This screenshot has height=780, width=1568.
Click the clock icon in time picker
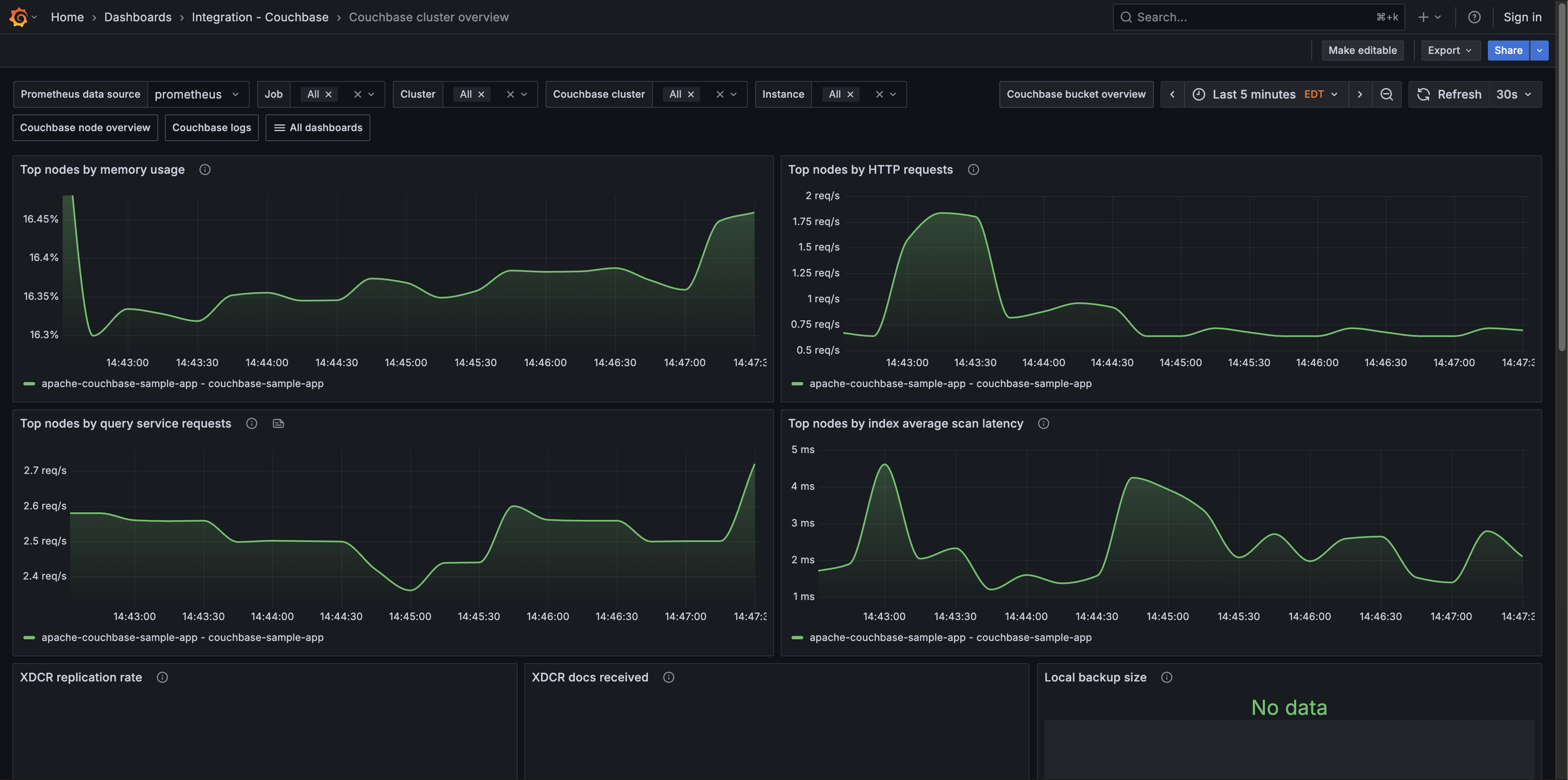tap(1198, 94)
